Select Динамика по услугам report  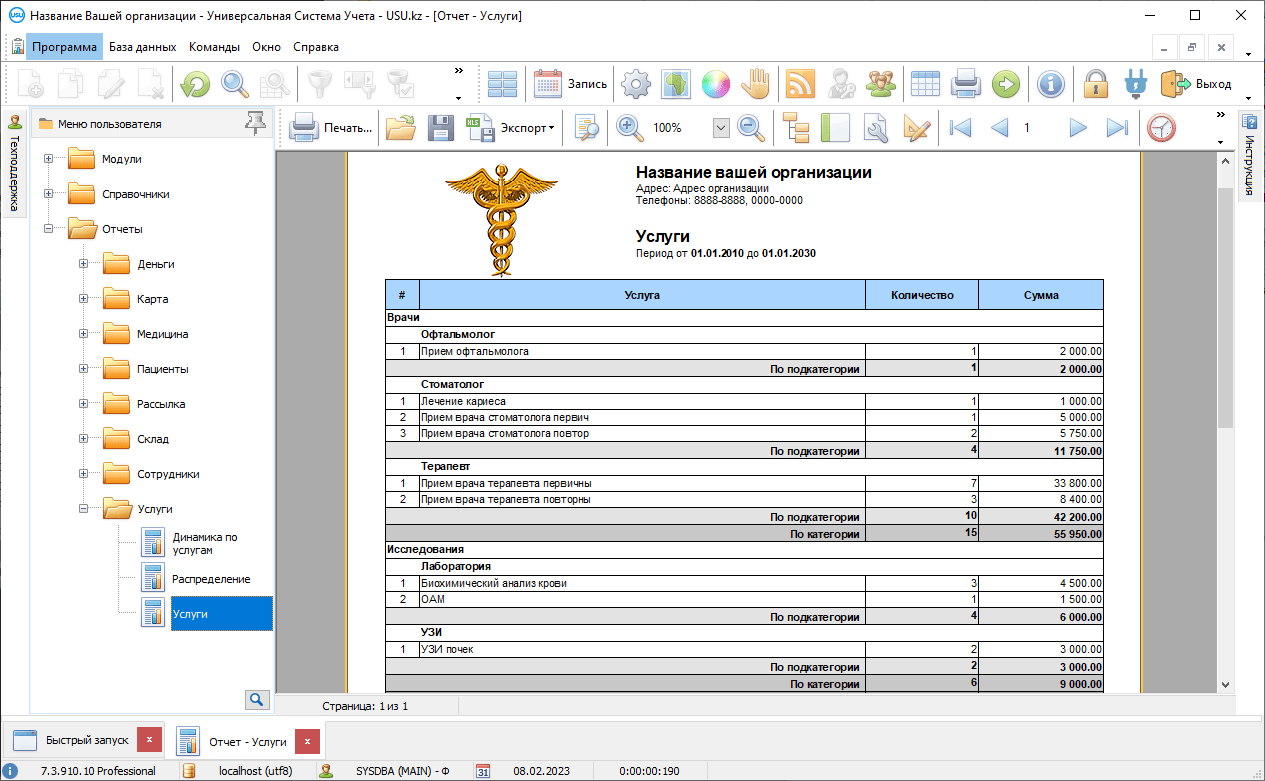[x=204, y=543]
